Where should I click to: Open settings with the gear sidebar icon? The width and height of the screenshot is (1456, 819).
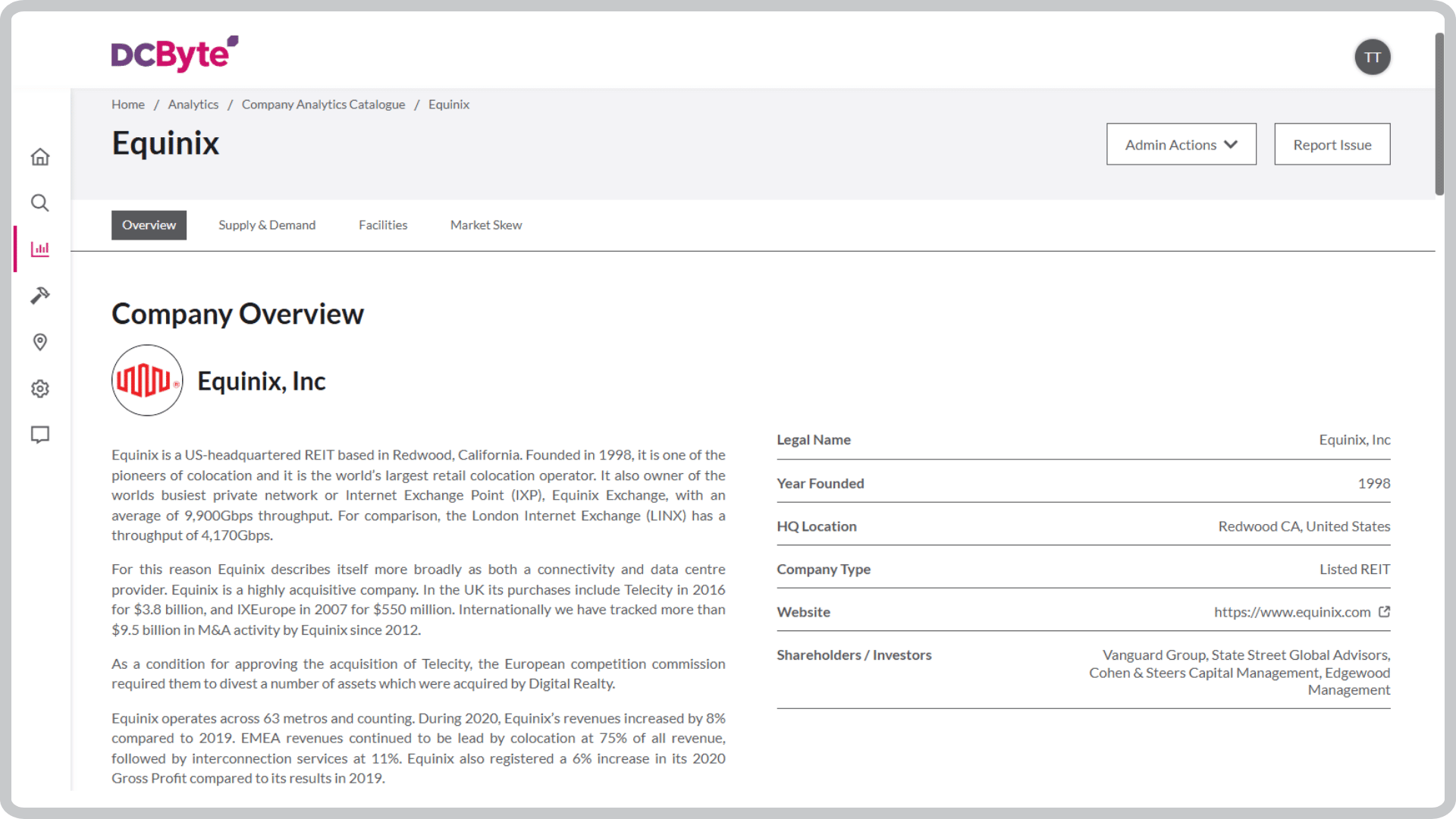(x=39, y=388)
